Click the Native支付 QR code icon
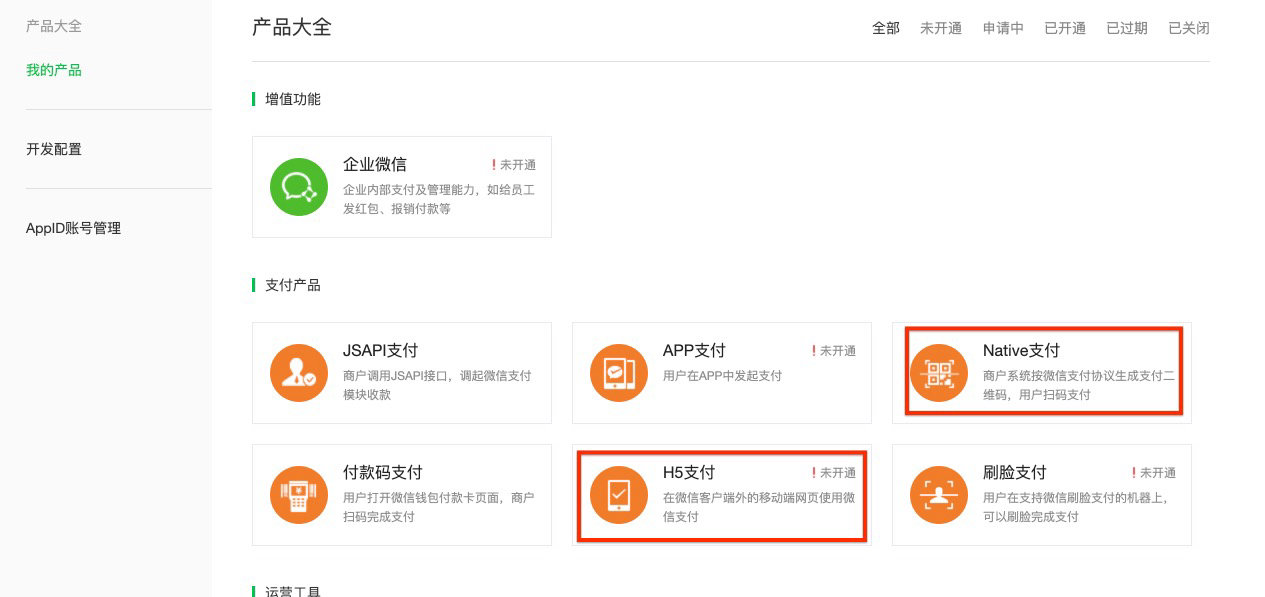Screen dimensions: 1265x597 [x=939, y=373]
